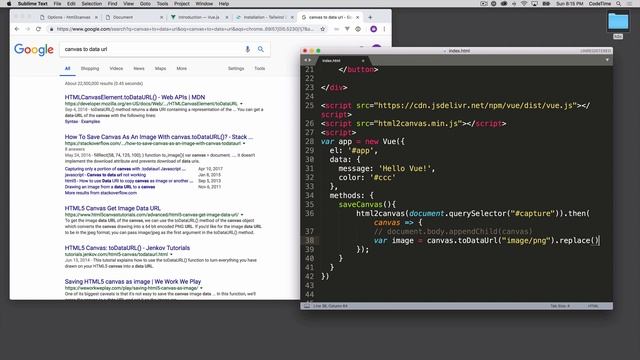Open the Chrome three-dot menu
Image resolution: width=640 pixels, height=360 pixels.
coord(384,29)
